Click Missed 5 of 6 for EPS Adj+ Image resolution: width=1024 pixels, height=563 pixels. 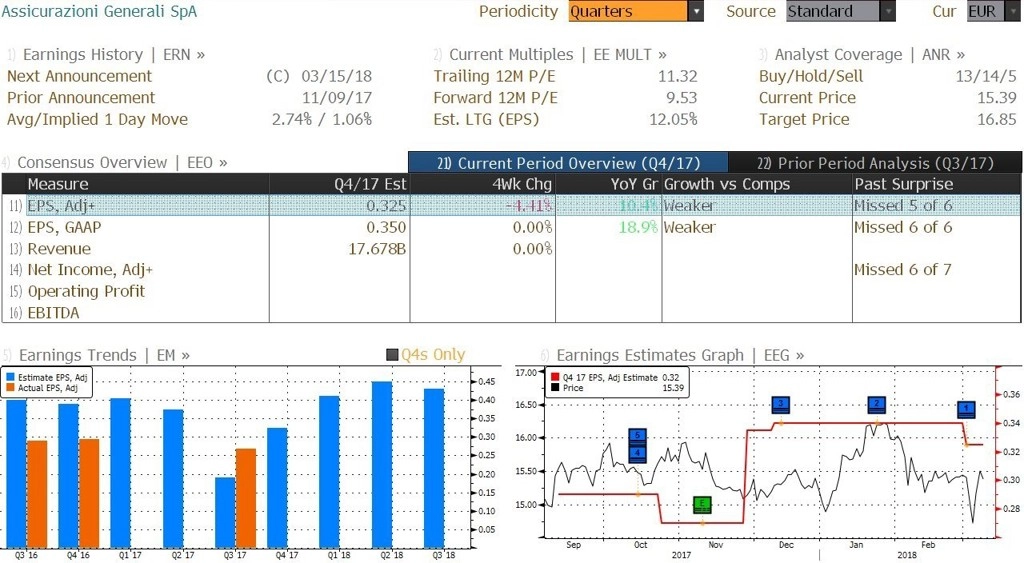point(903,206)
